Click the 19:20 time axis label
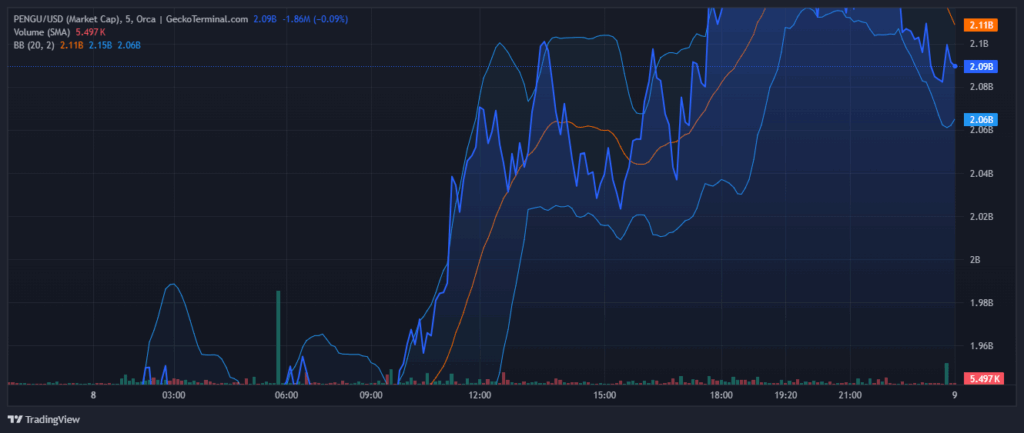1024x433 pixels. [785, 396]
